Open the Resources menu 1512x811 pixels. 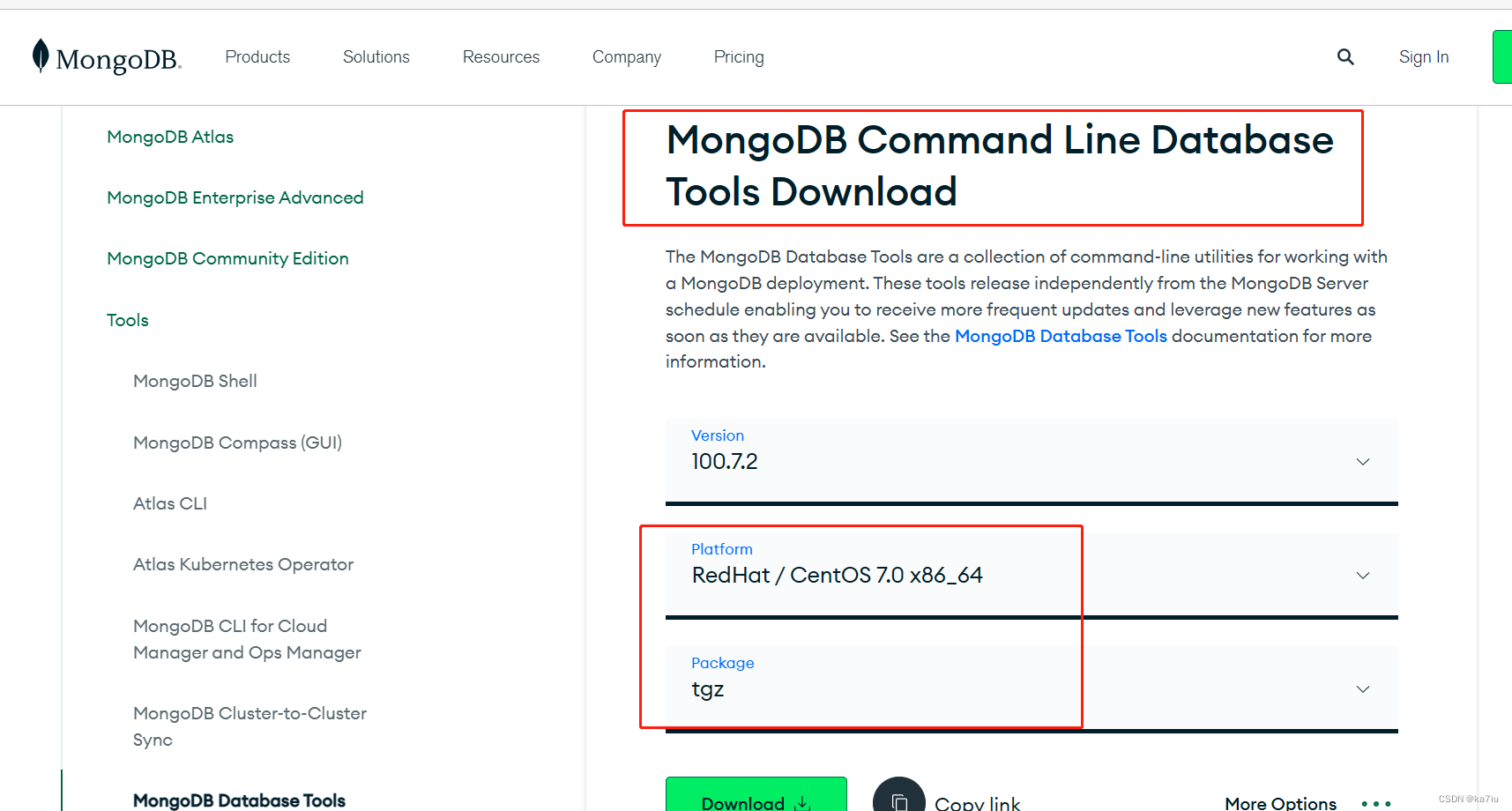[501, 56]
